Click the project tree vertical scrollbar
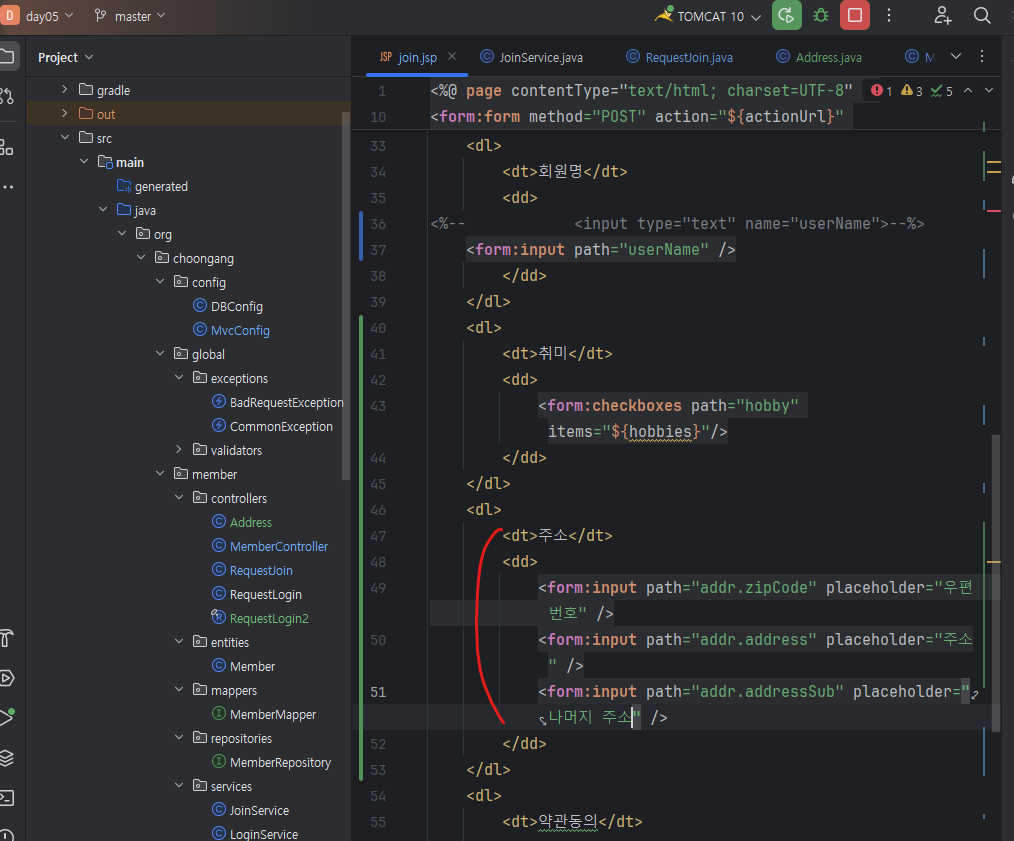The image size is (1014, 841). [x=345, y=295]
